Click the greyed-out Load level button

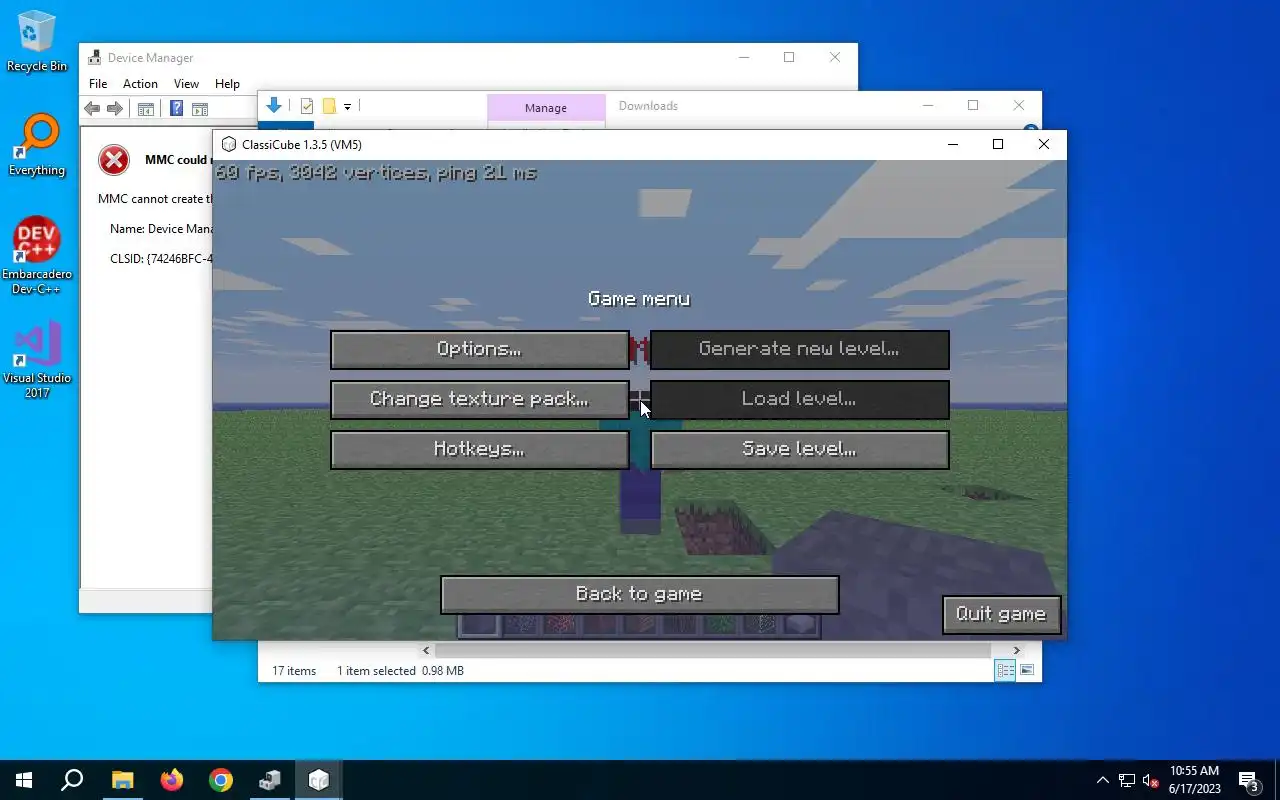799,399
